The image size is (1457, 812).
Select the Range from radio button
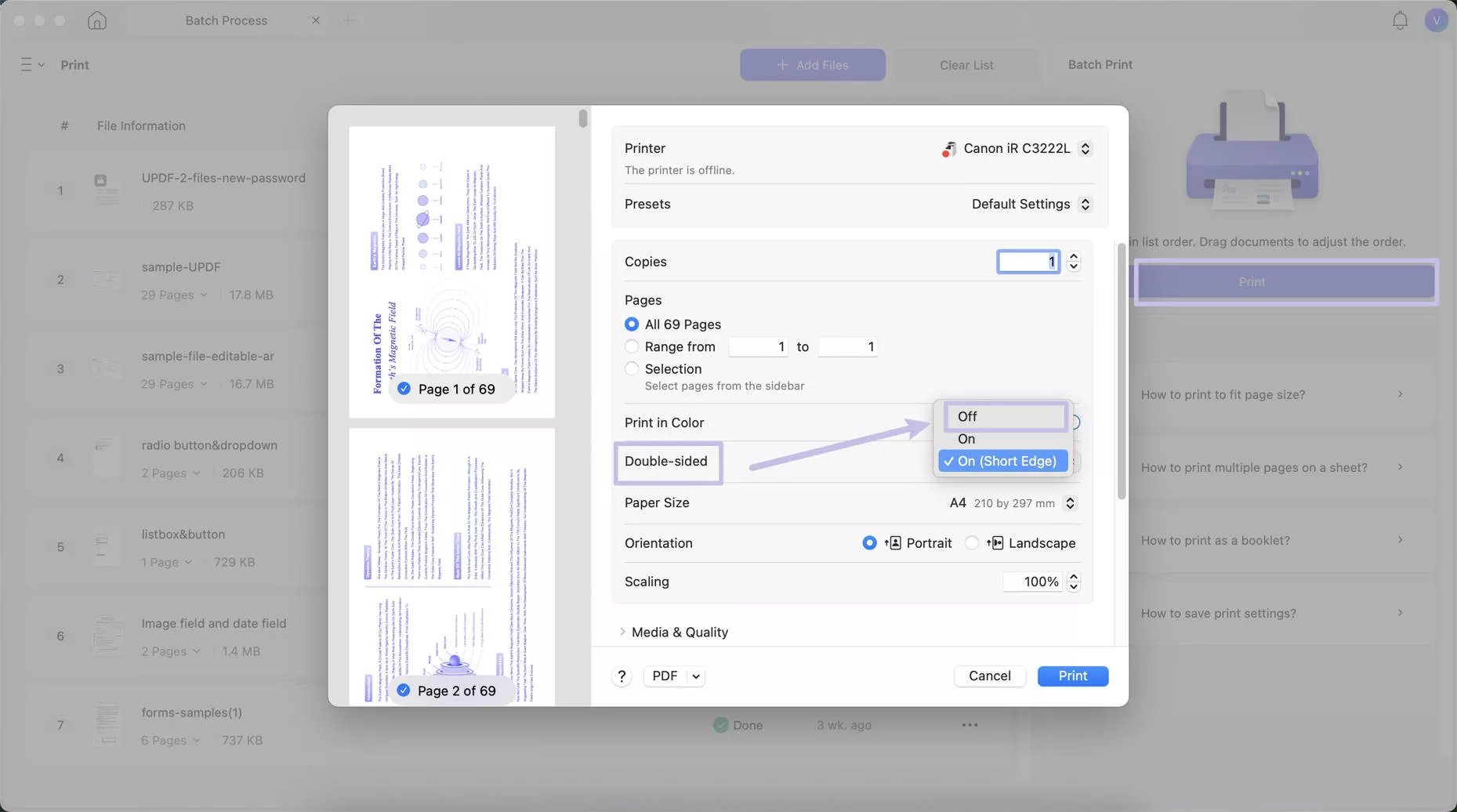(x=632, y=346)
